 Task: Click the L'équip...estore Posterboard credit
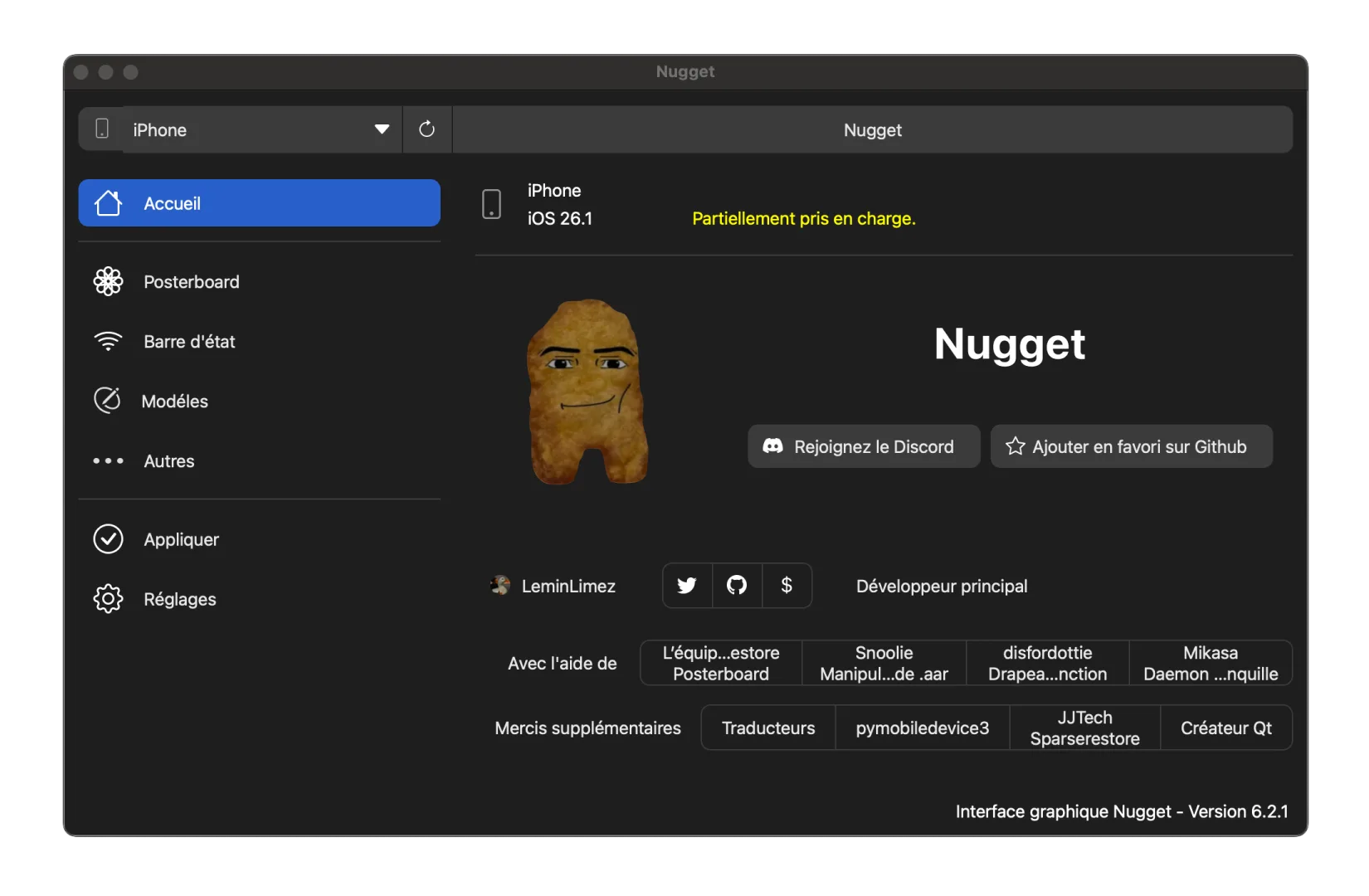[721, 663]
